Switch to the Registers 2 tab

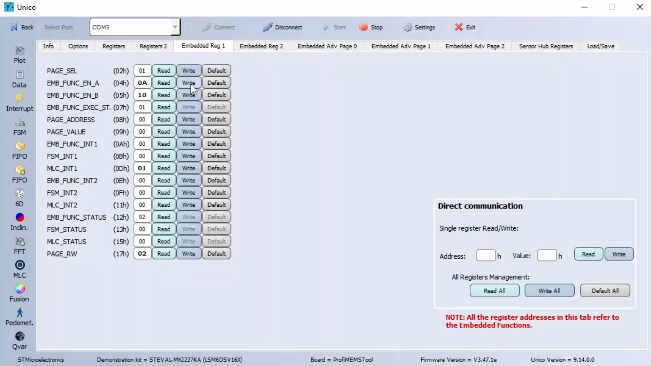pyautogui.click(x=153, y=46)
